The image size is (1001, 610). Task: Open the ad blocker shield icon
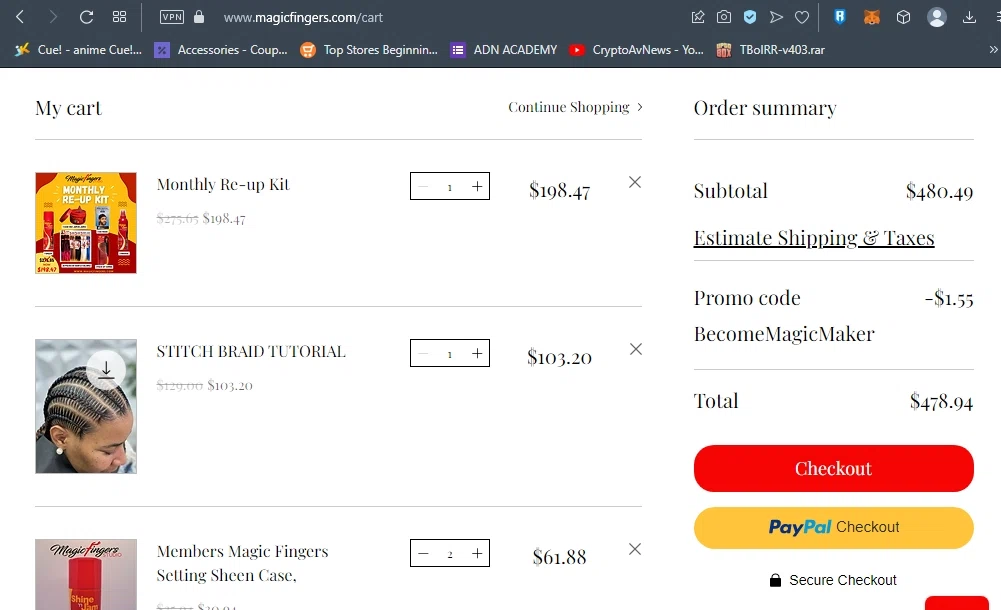pos(750,17)
